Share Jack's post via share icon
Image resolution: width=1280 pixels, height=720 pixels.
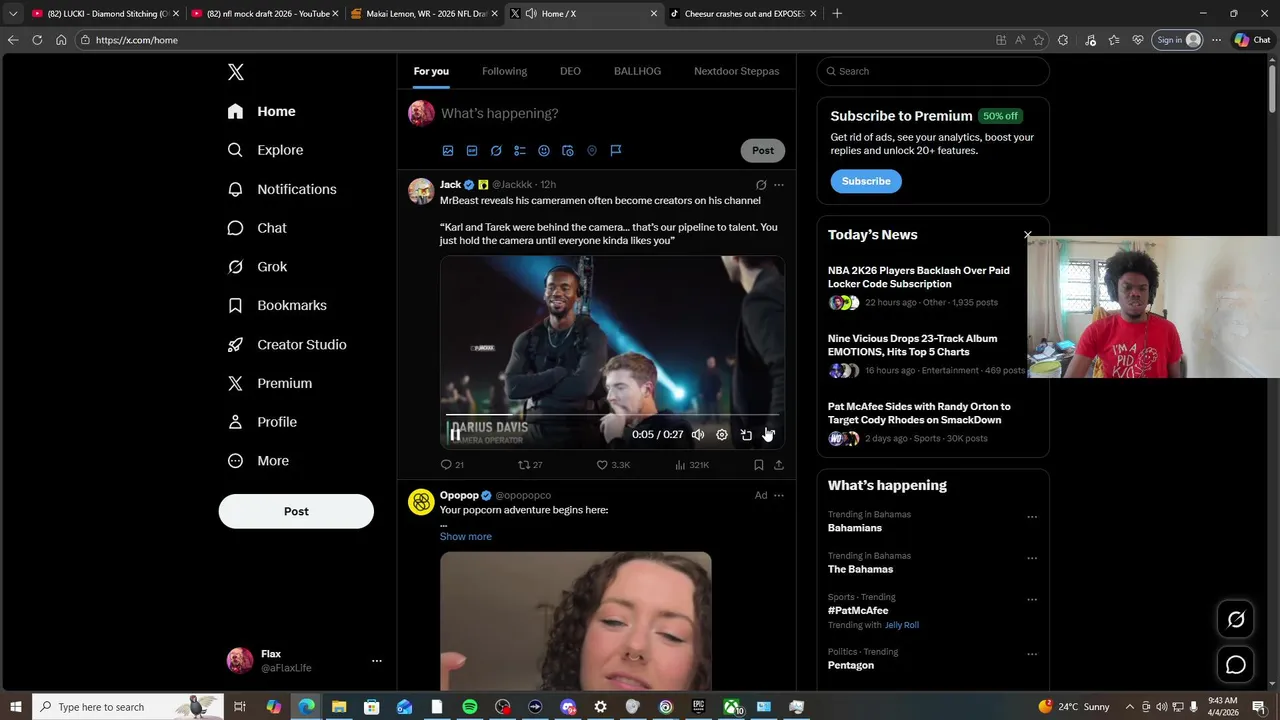coord(779,465)
